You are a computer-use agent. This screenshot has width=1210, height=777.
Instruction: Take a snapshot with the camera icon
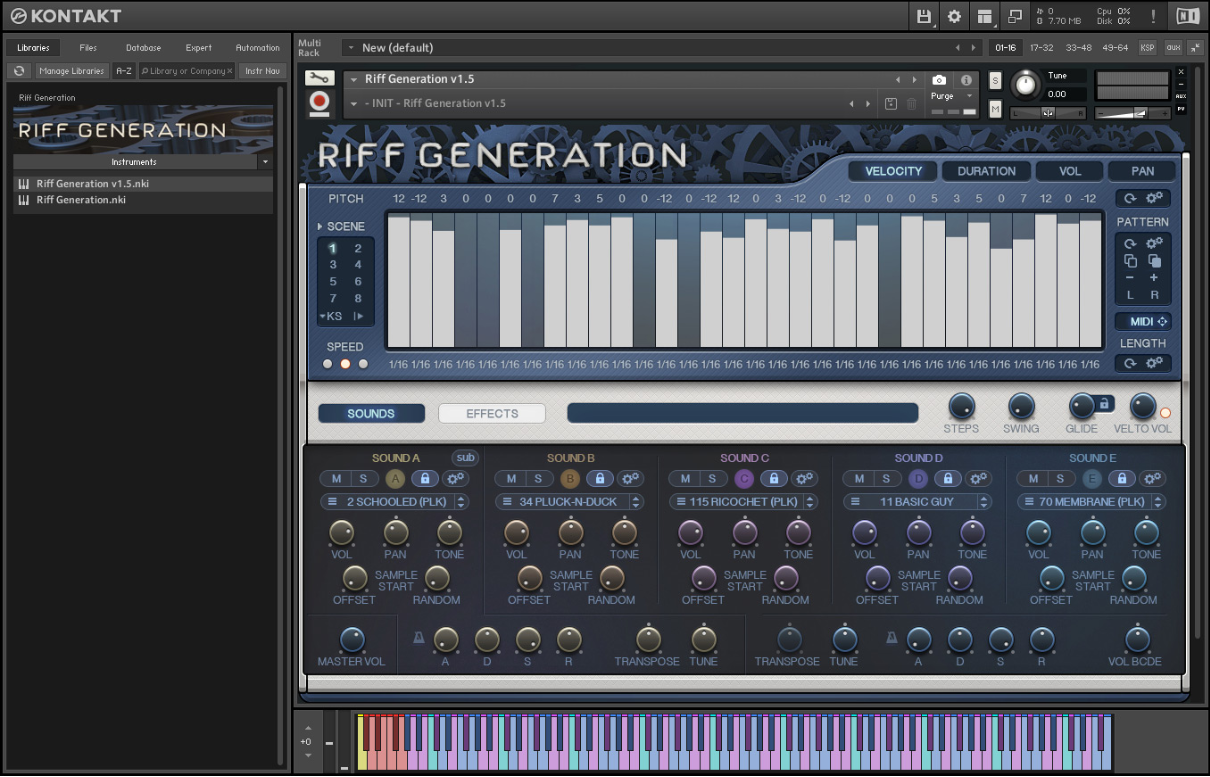click(x=939, y=80)
